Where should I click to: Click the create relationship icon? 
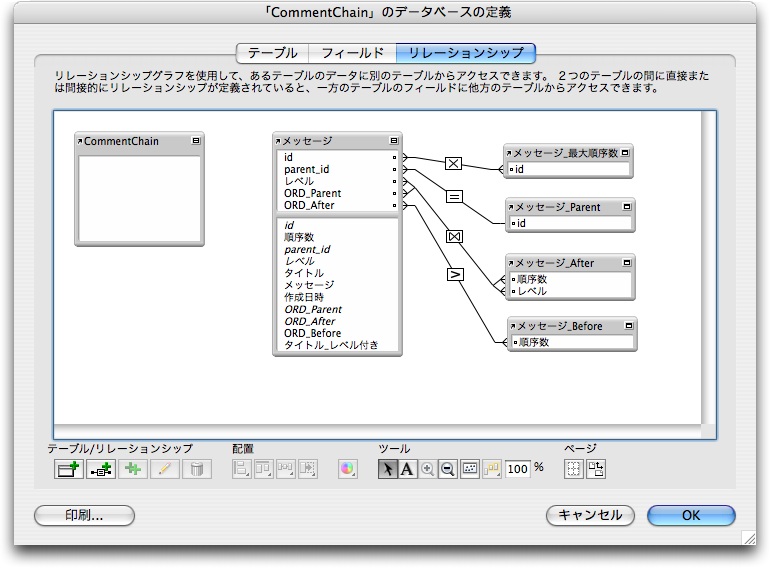coord(100,469)
